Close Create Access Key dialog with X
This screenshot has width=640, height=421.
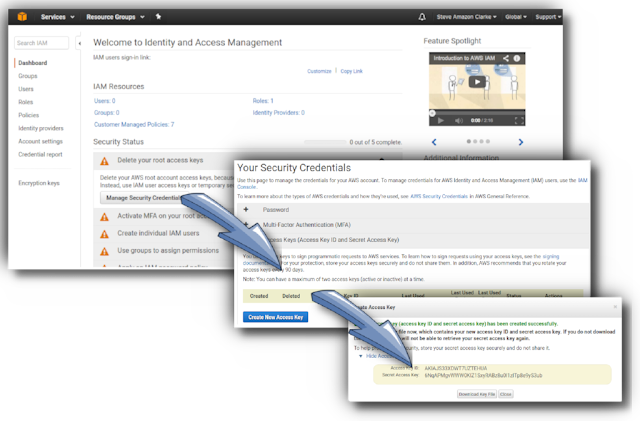[615, 307]
